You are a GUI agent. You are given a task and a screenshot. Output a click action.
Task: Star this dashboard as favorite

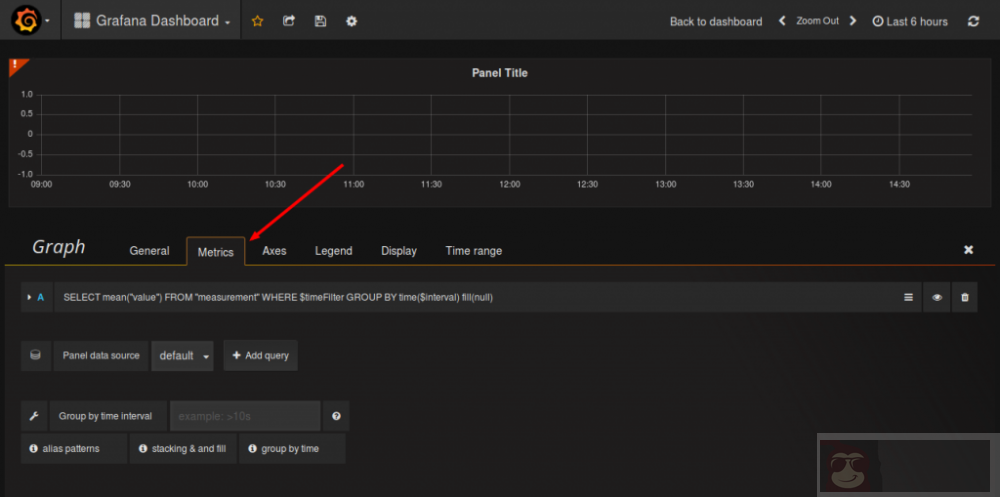pyautogui.click(x=257, y=21)
